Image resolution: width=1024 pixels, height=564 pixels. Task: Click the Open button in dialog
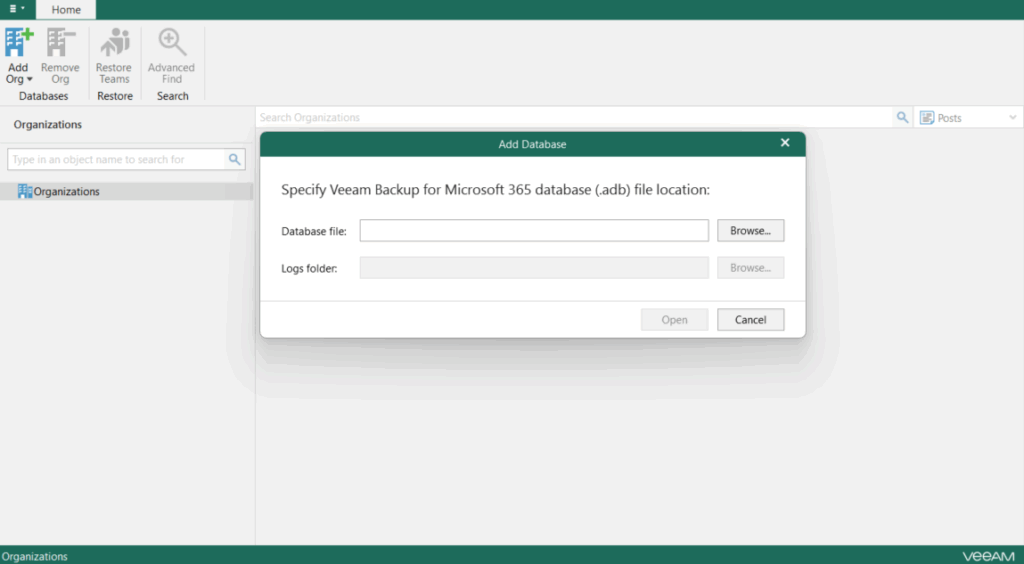pyautogui.click(x=674, y=320)
